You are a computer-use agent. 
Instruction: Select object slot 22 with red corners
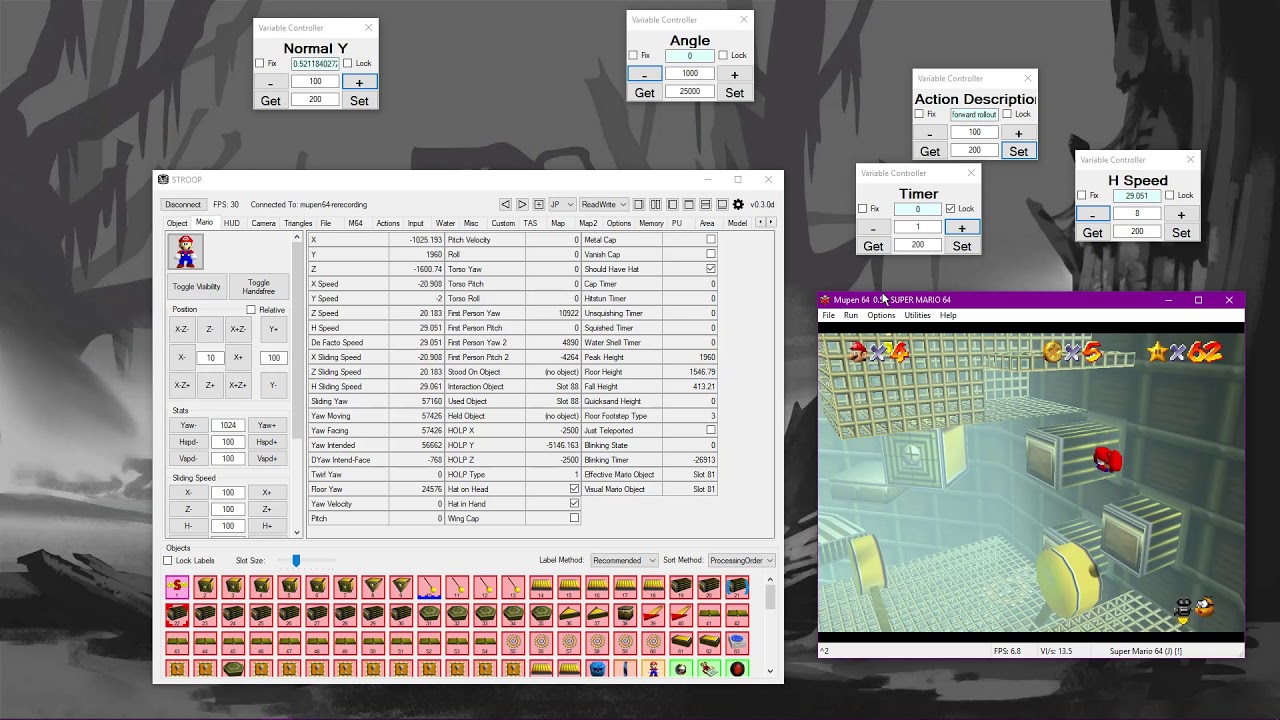tap(177, 615)
